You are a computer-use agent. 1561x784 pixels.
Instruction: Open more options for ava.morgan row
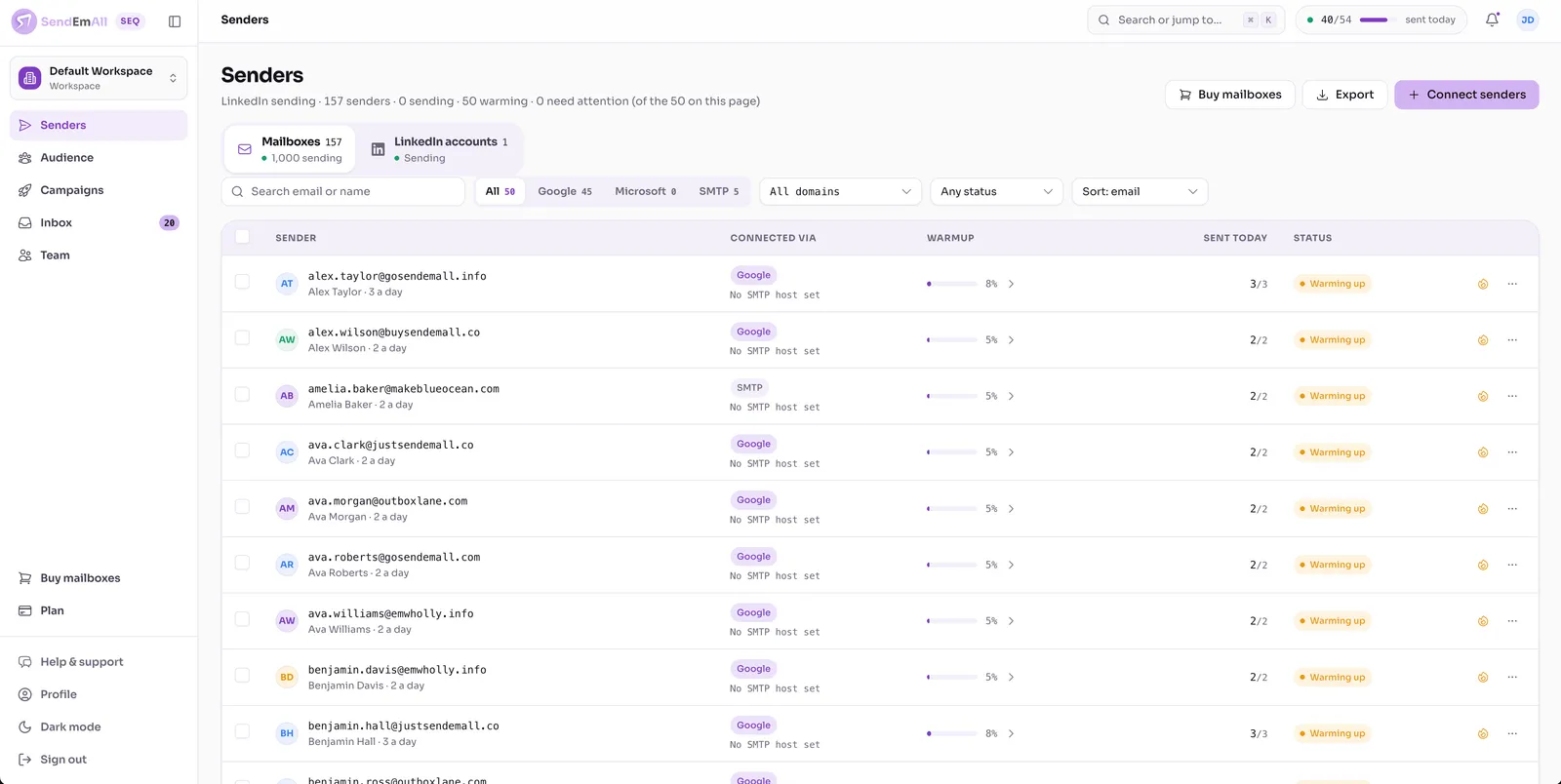tap(1512, 509)
